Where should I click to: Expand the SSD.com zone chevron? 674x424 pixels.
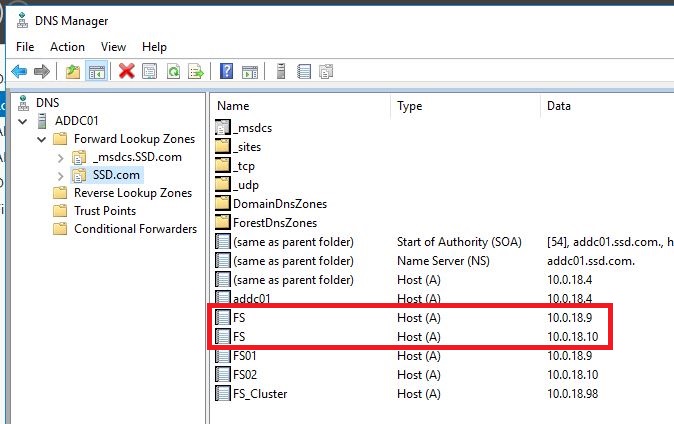[x=61, y=176]
